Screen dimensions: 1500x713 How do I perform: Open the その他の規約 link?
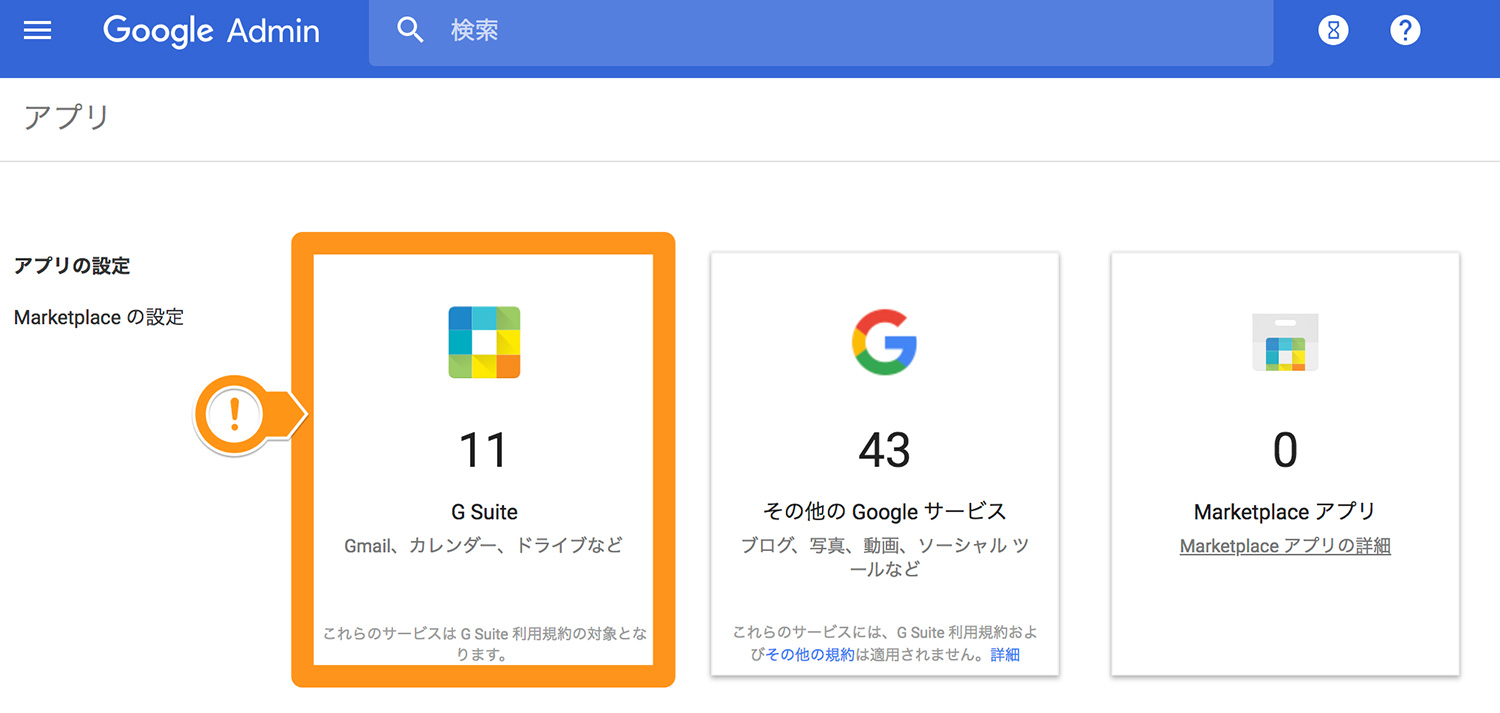coord(810,655)
